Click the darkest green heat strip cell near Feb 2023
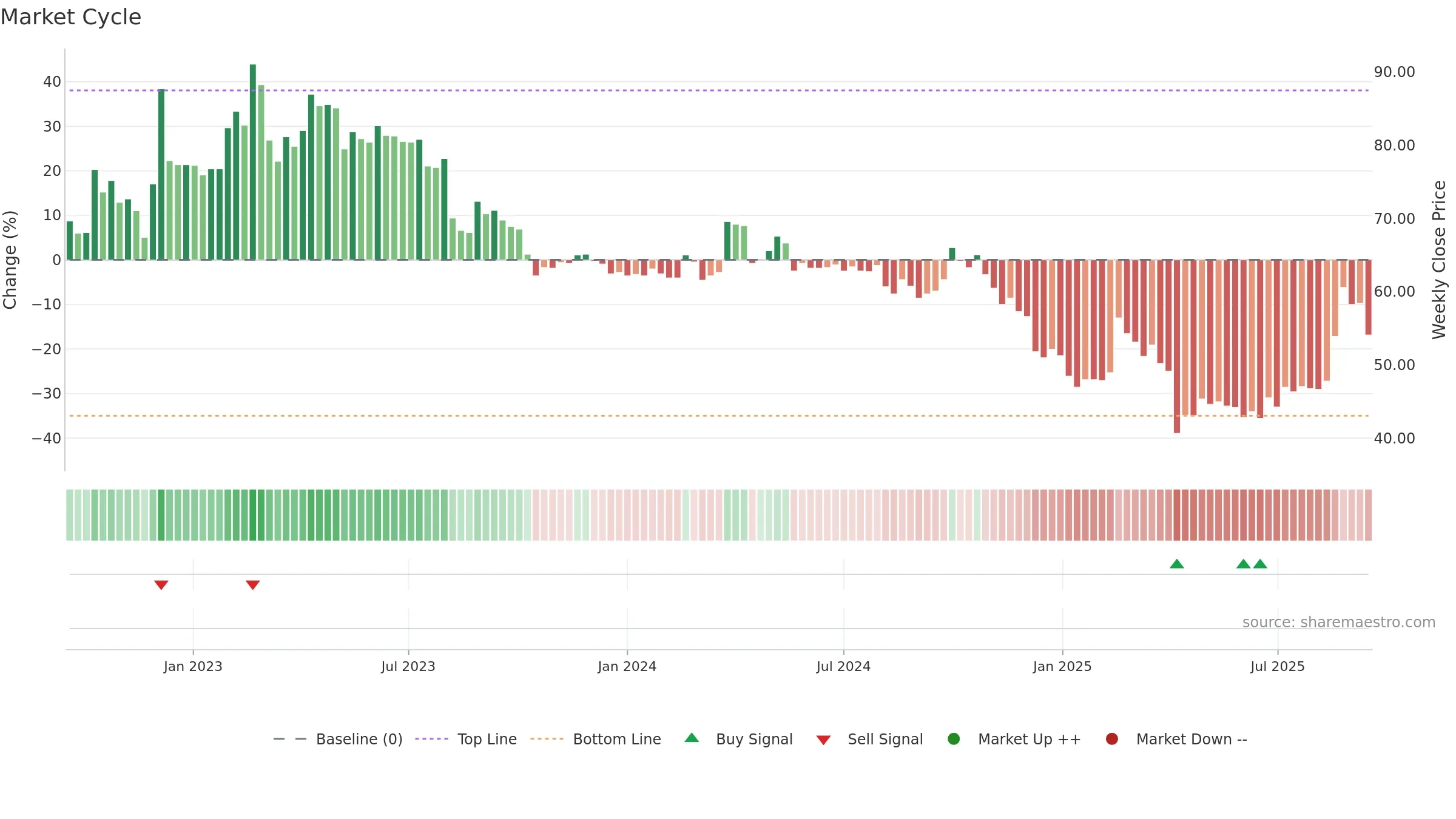The height and width of the screenshot is (819, 1456). (x=253, y=515)
